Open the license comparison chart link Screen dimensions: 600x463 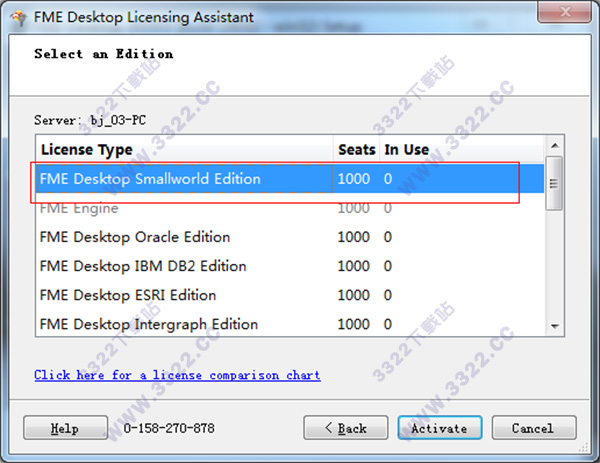pos(177,375)
